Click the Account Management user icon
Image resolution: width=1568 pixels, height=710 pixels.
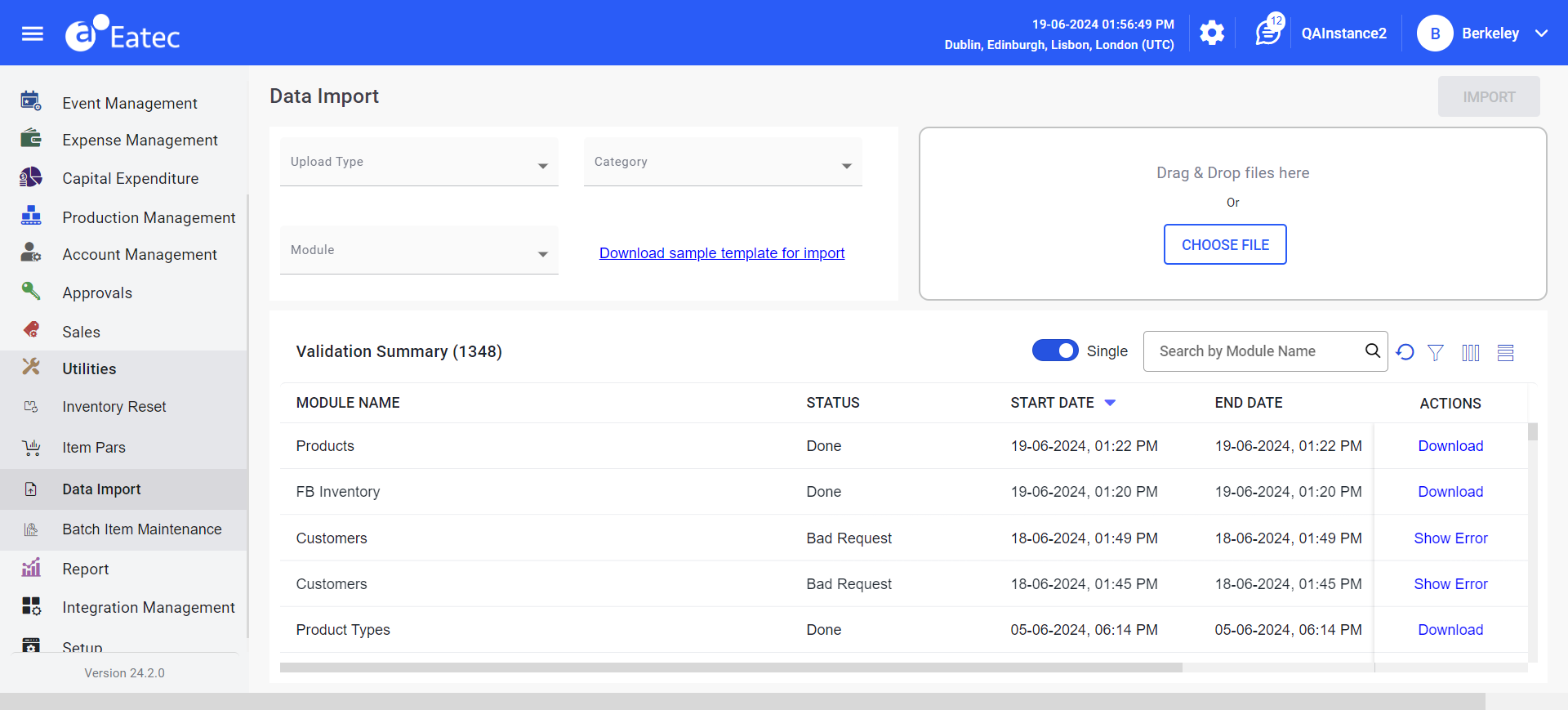coord(31,252)
